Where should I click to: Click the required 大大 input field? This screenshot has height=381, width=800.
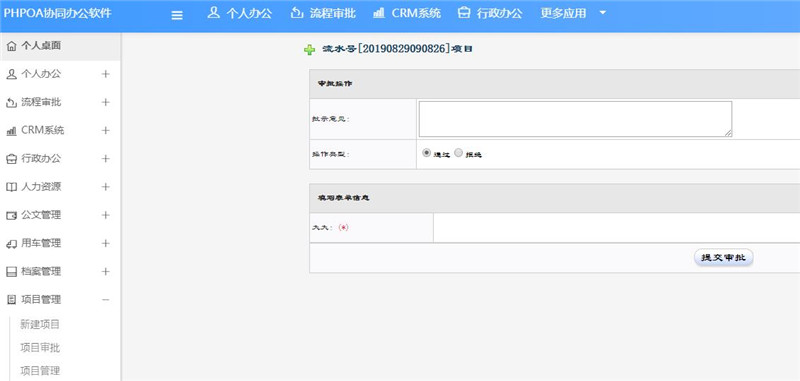pos(616,227)
